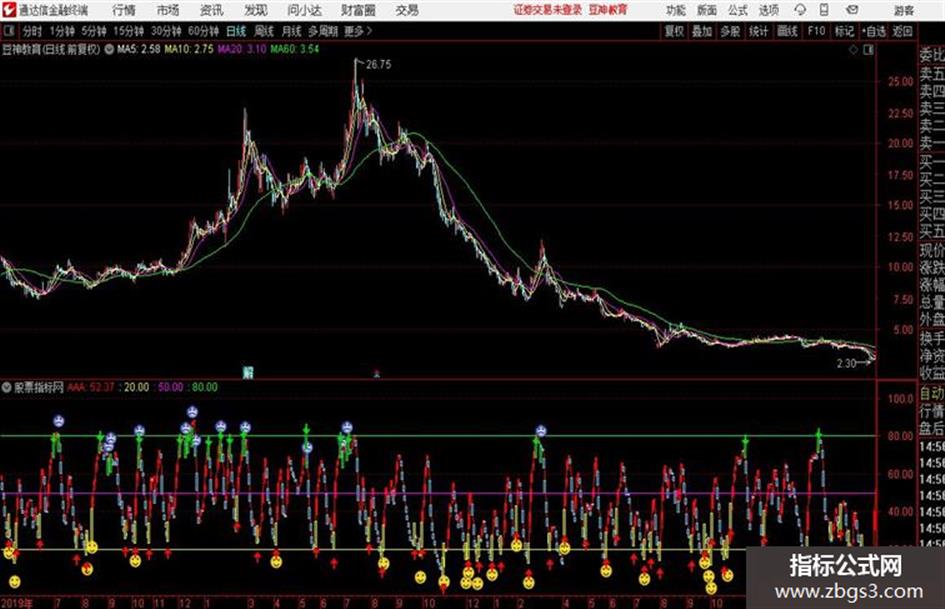Select the 60分钟 period tab

point(203,31)
